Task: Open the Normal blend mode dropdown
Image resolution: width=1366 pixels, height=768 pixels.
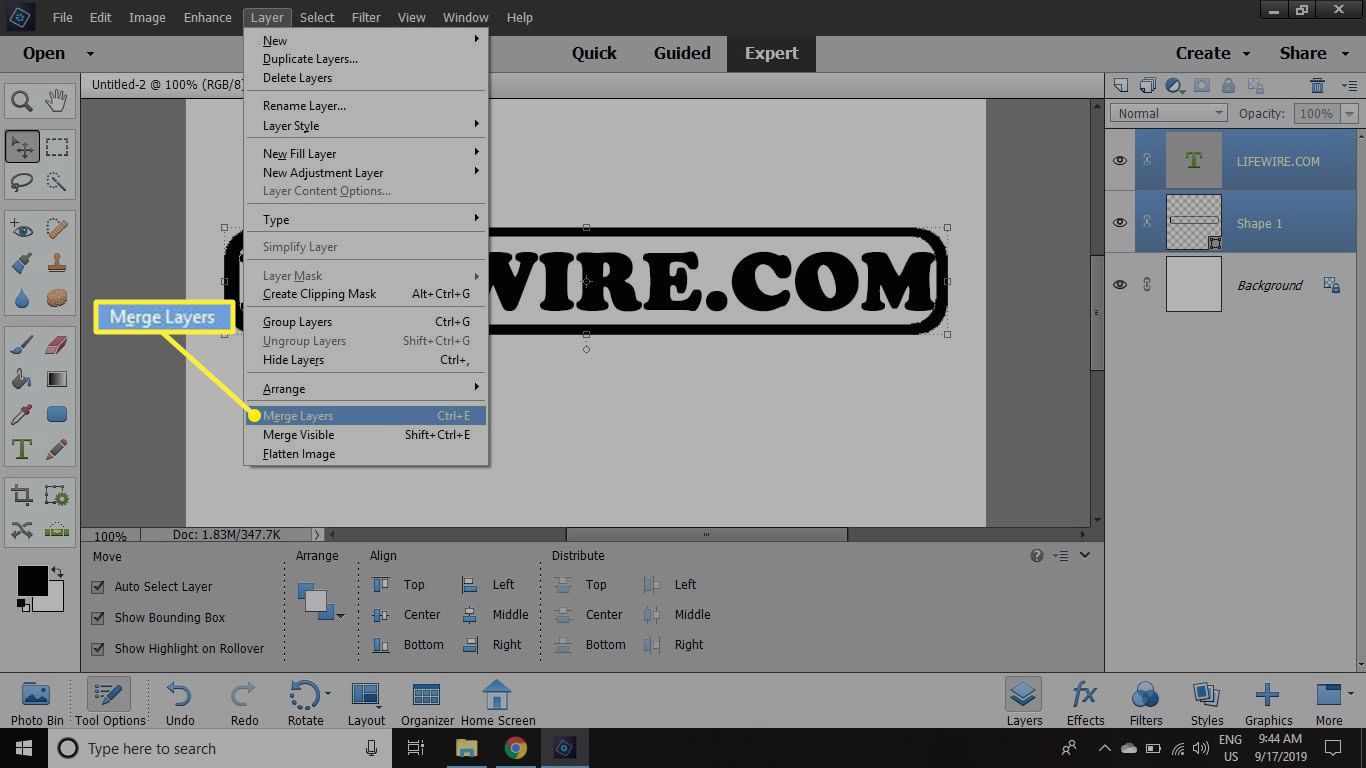Action: click(x=1168, y=113)
